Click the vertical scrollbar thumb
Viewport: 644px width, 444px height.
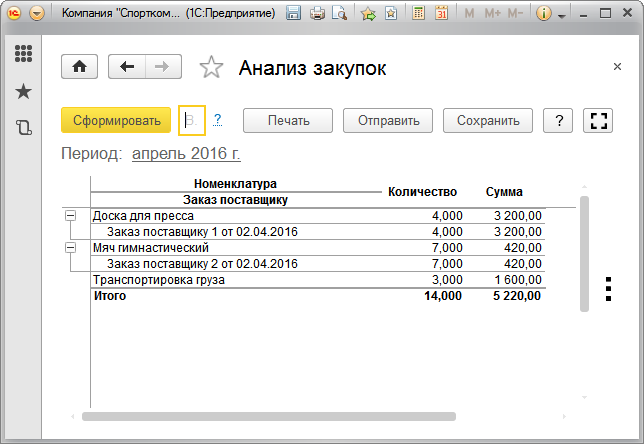(x=584, y=254)
